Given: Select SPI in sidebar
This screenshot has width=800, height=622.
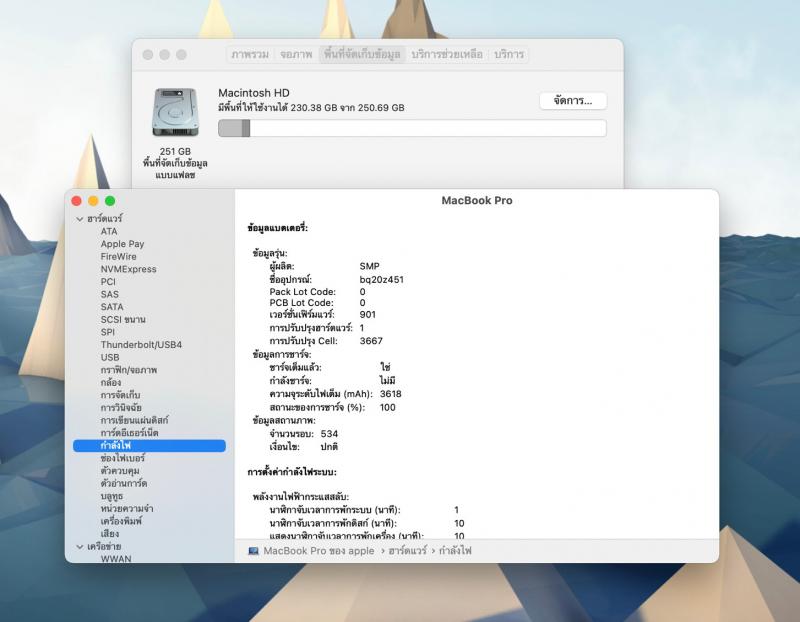Looking at the screenshot, I should click(x=108, y=332).
